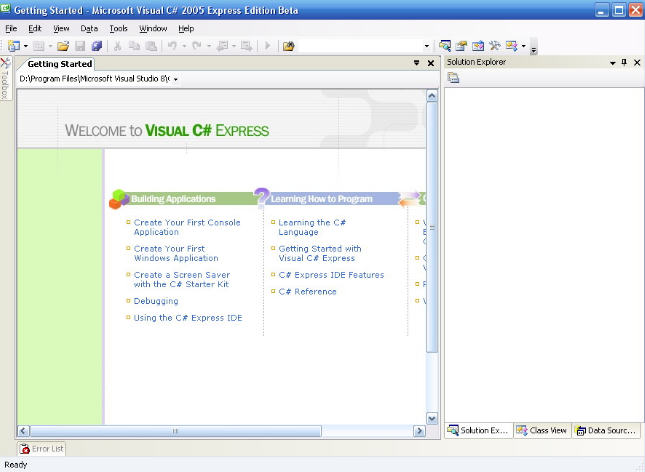Click the Open File folder icon

tap(63, 46)
